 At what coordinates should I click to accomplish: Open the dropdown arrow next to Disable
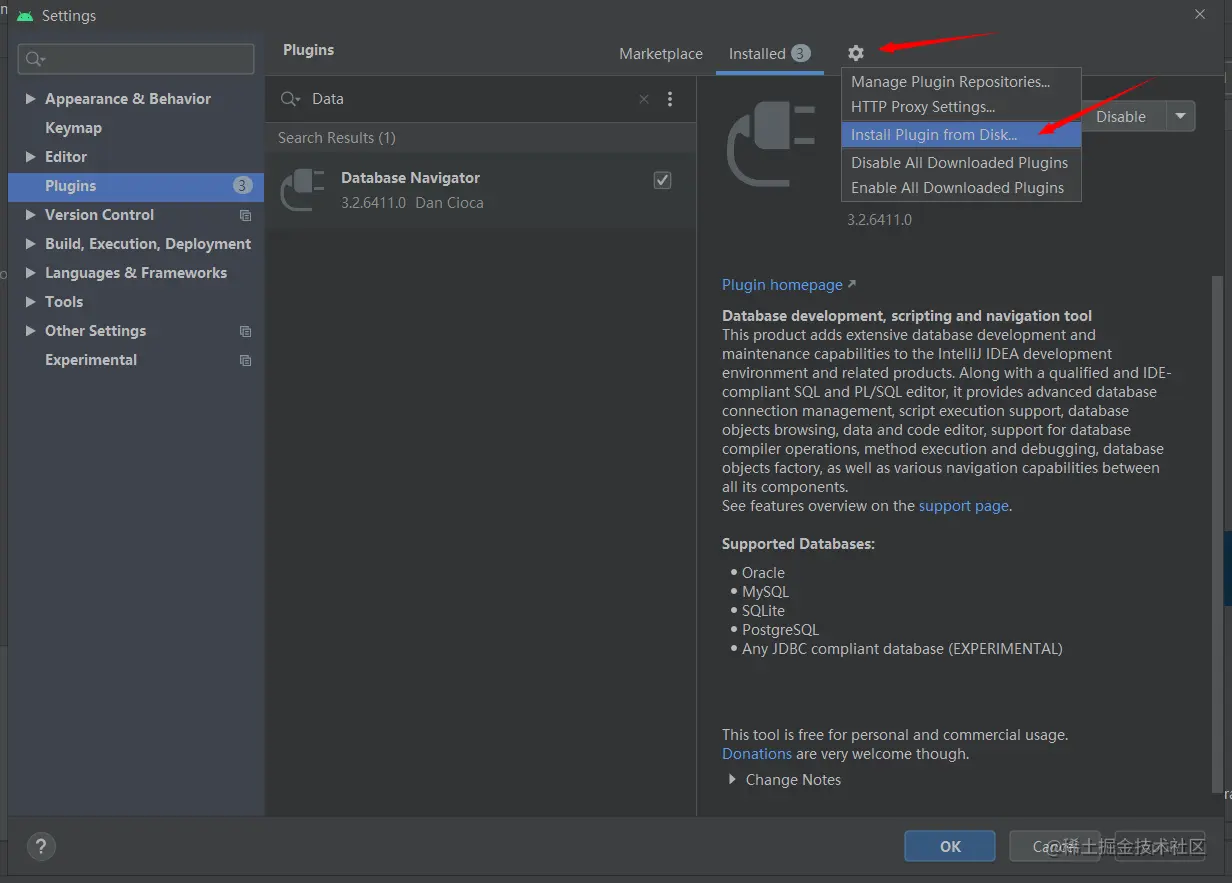pyautogui.click(x=1181, y=116)
